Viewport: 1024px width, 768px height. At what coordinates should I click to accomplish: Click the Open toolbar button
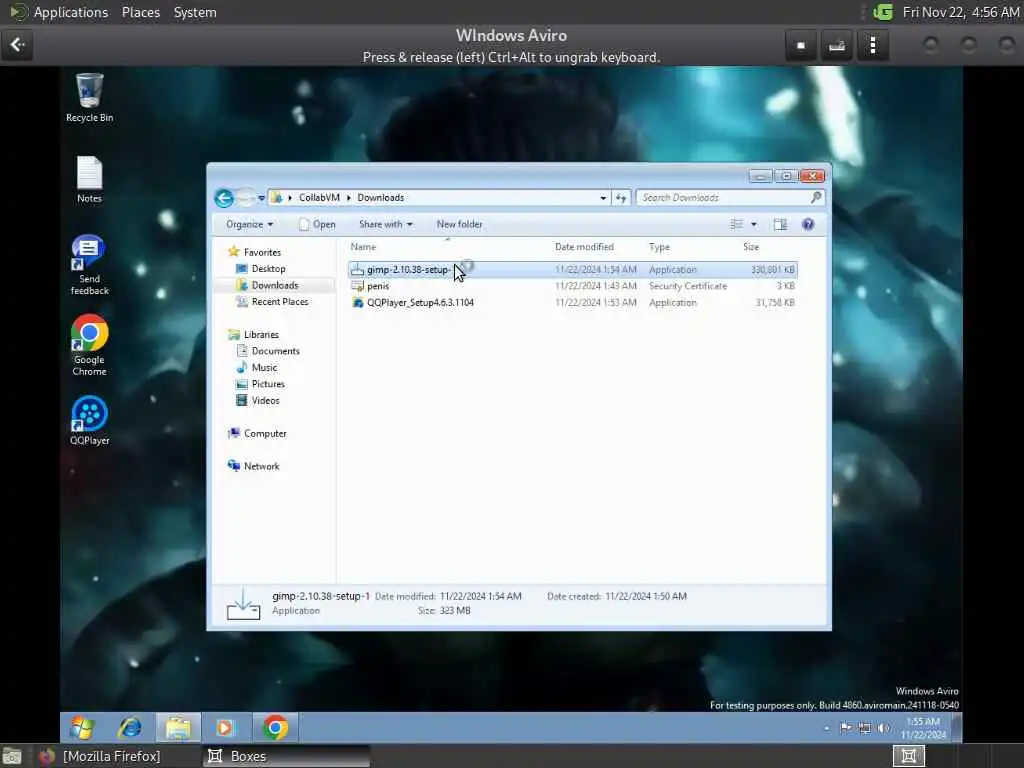tap(317, 224)
